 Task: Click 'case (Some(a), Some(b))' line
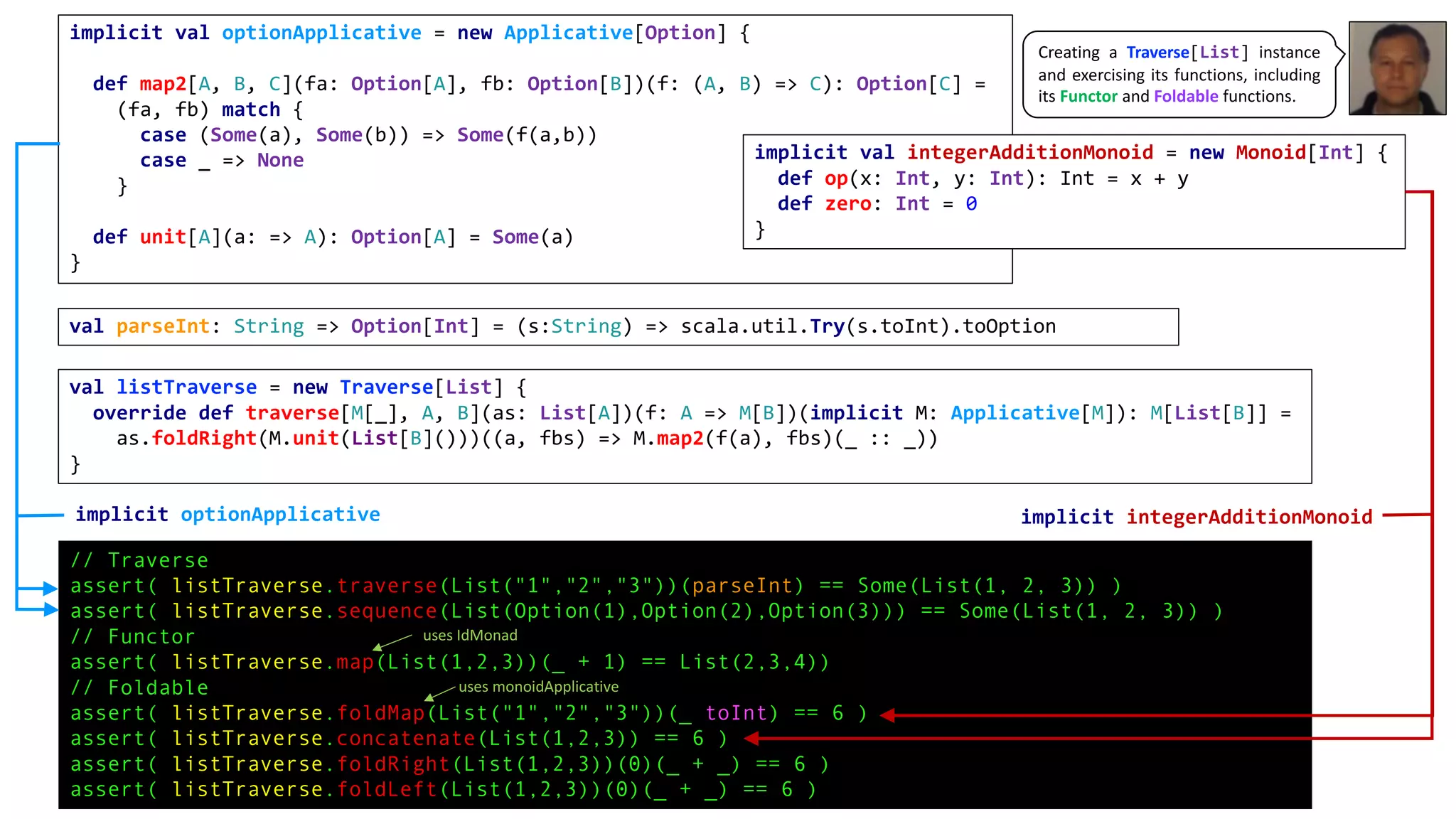click(x=368, y=136)
